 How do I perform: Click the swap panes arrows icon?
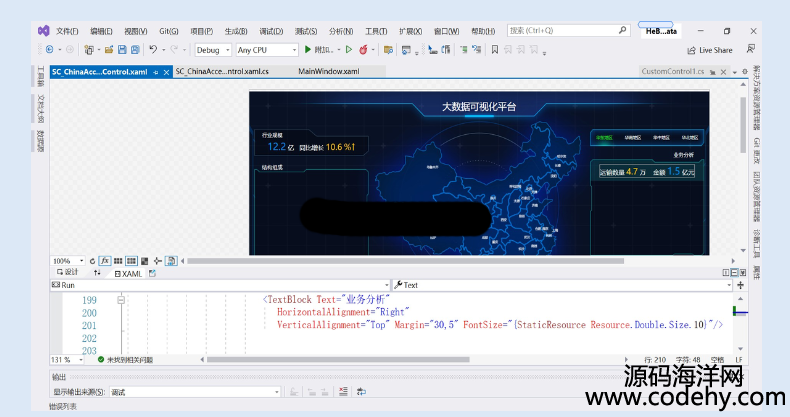tap(97, 272)
